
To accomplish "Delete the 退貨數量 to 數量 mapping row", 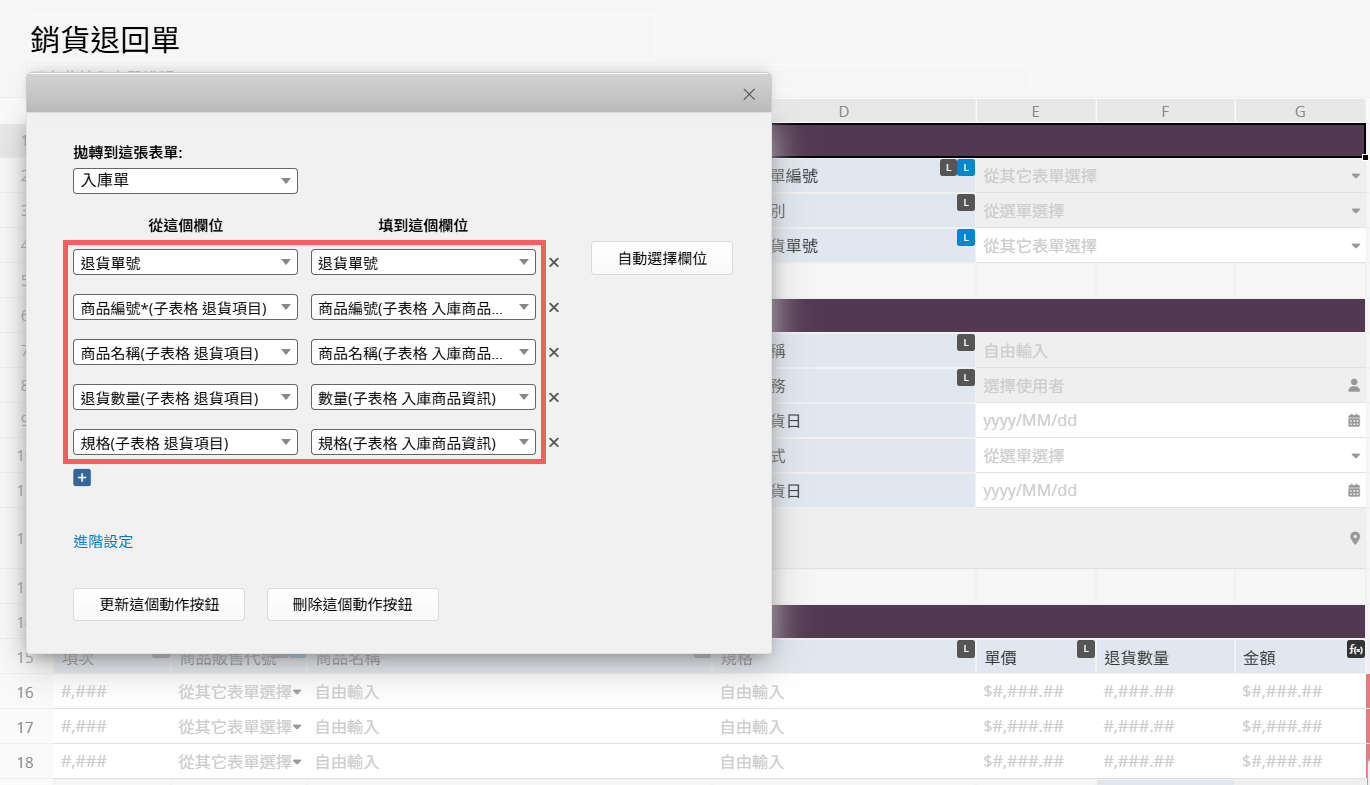I will (553, 397).
